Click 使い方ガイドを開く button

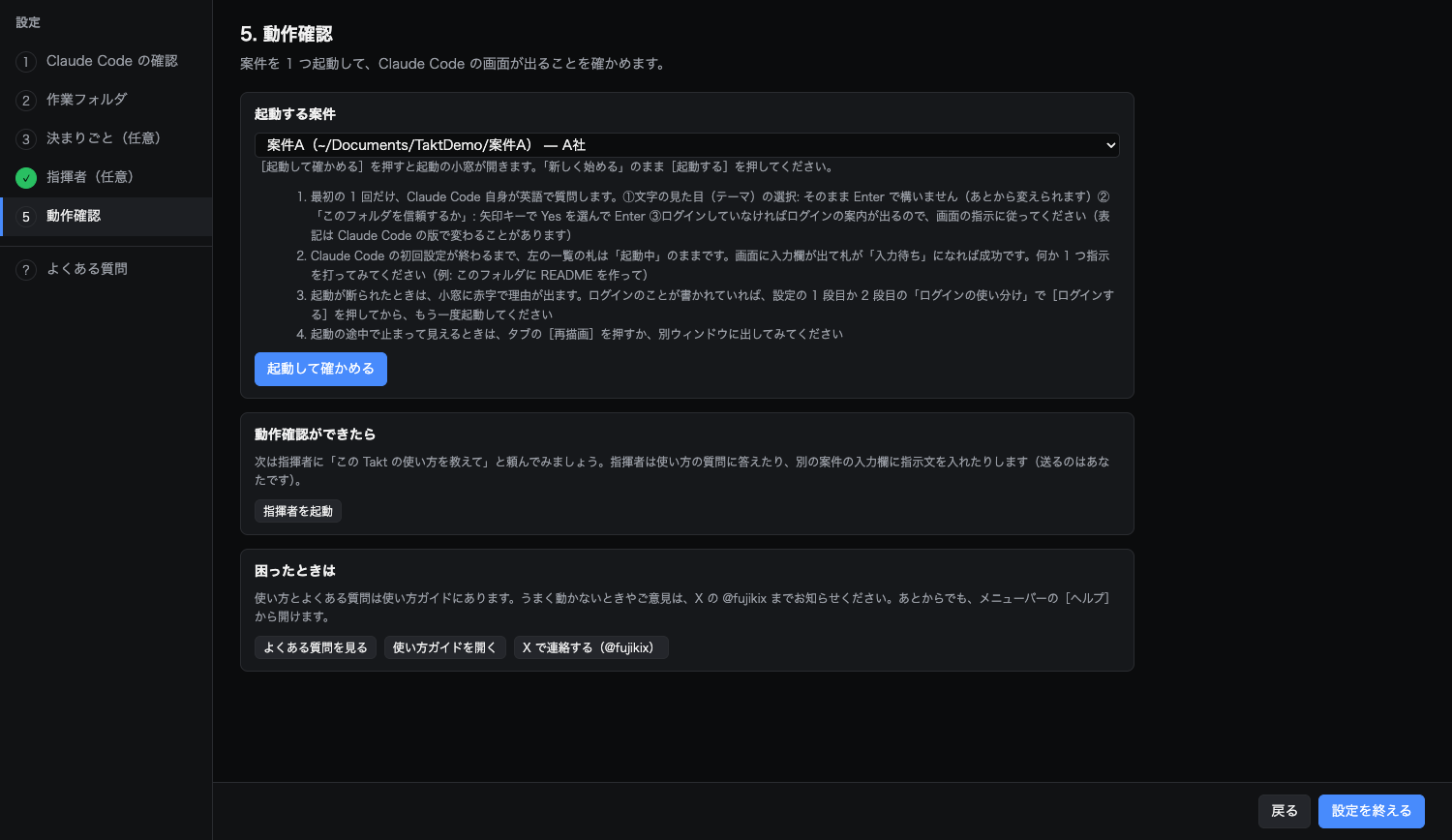[445, 647]
